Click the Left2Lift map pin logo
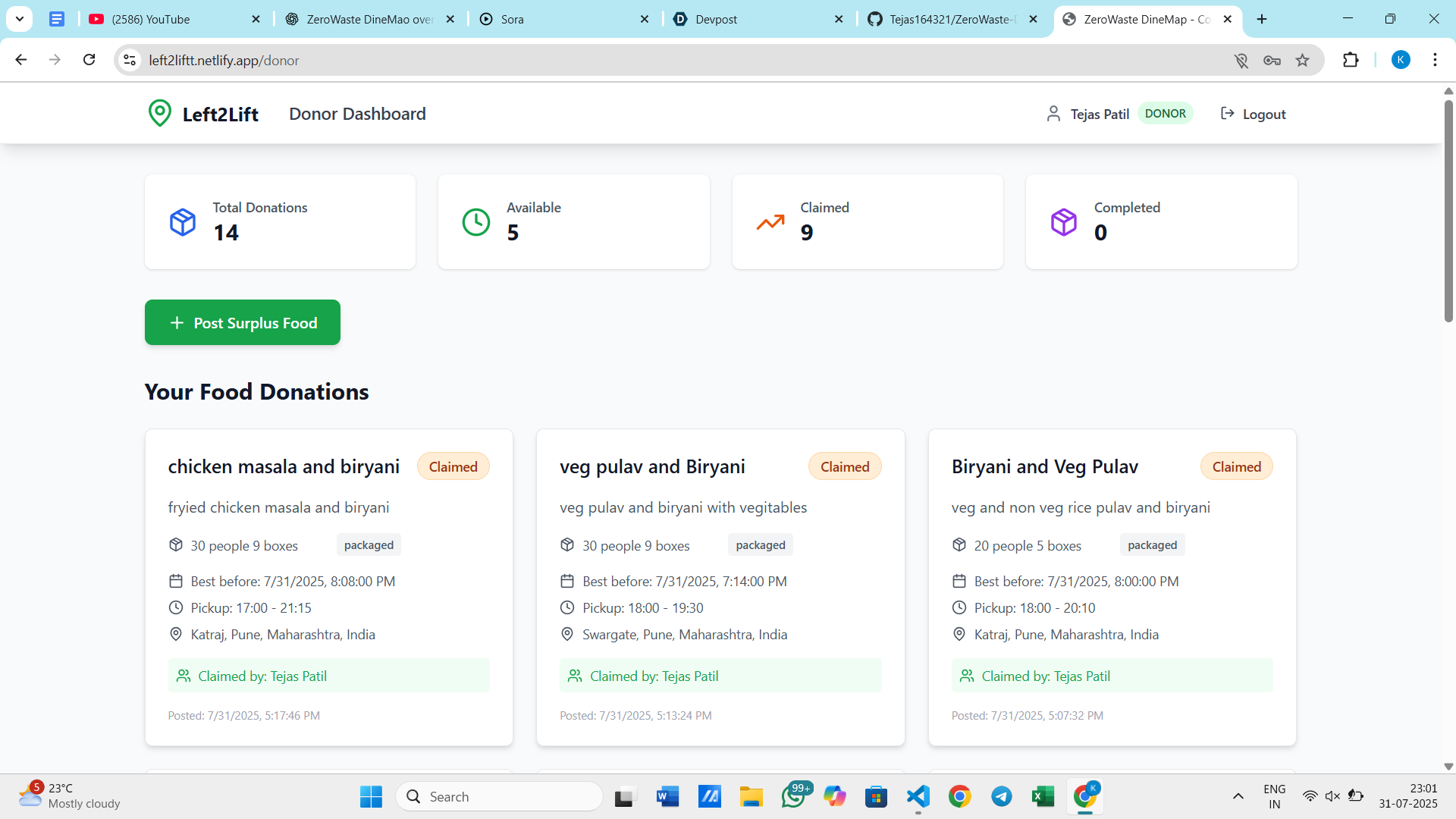This screenshot has width=1456, height=819. pyautogui.click(x=159, y=114)
